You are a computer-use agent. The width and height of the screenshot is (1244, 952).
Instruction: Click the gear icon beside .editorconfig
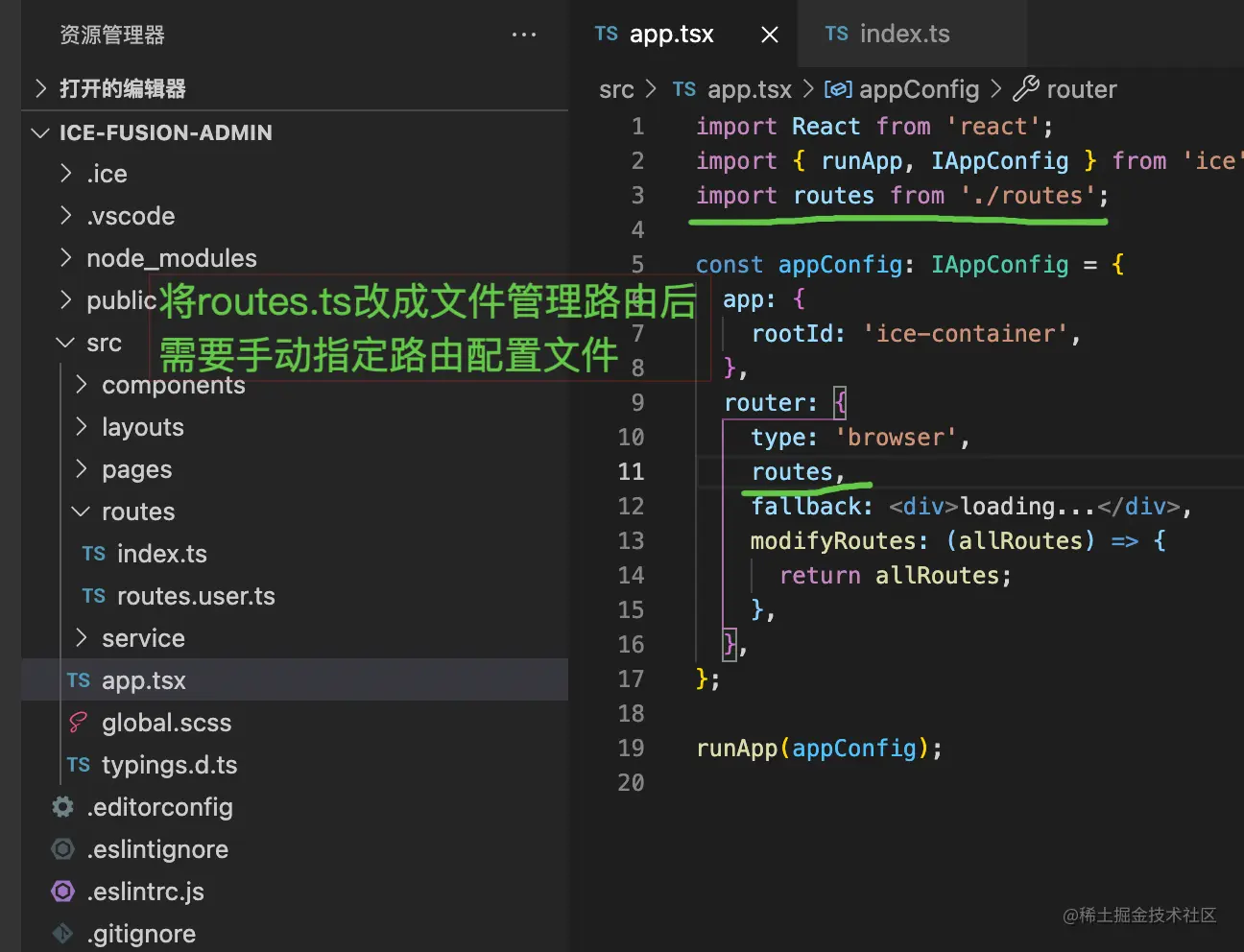coord(62,807)
